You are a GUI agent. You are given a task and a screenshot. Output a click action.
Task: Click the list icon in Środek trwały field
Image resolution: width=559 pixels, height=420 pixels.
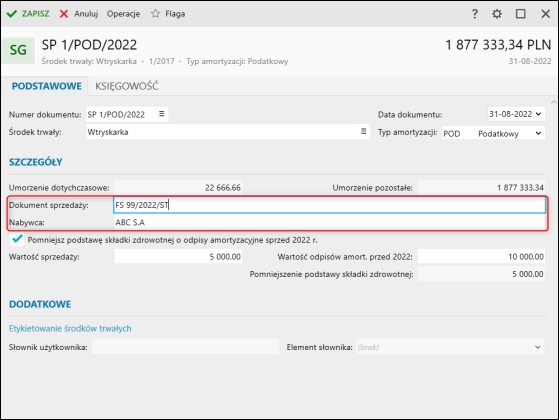tap(363, 131)
